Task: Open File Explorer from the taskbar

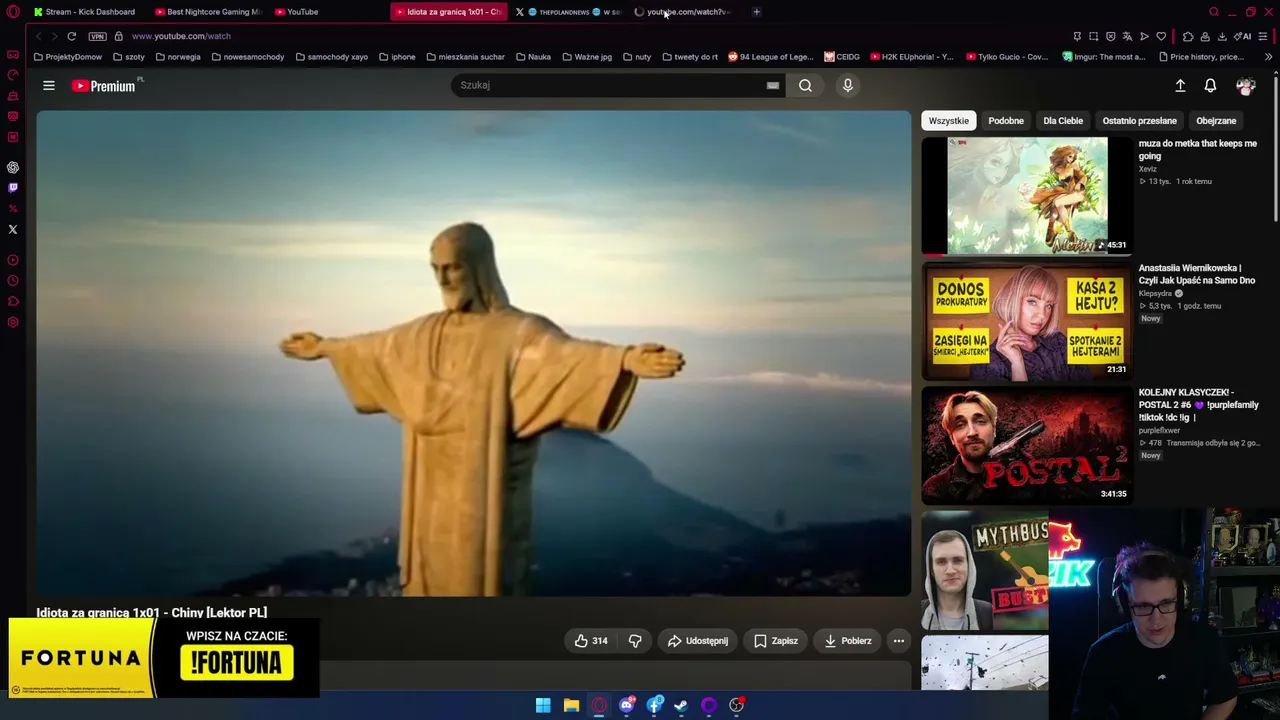Action: point(571,705)
